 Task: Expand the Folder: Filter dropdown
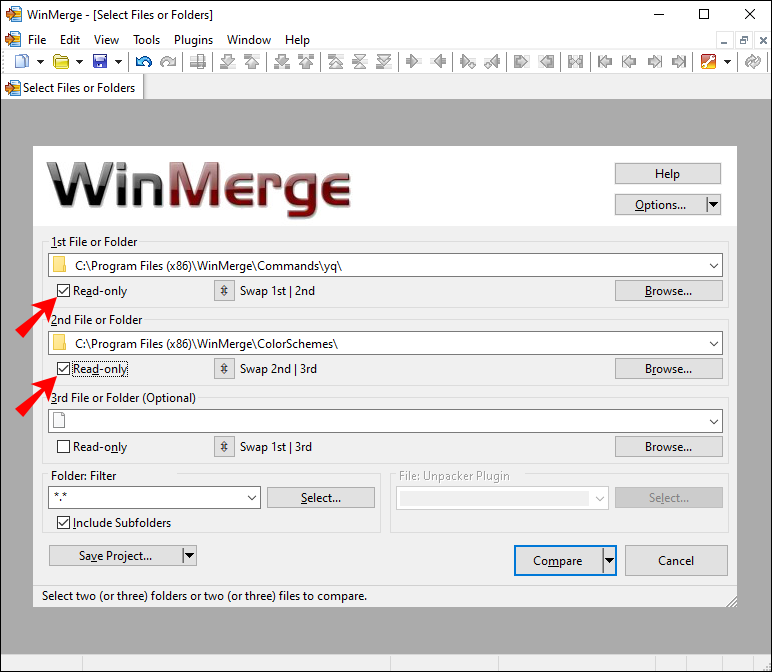[252, 498]
